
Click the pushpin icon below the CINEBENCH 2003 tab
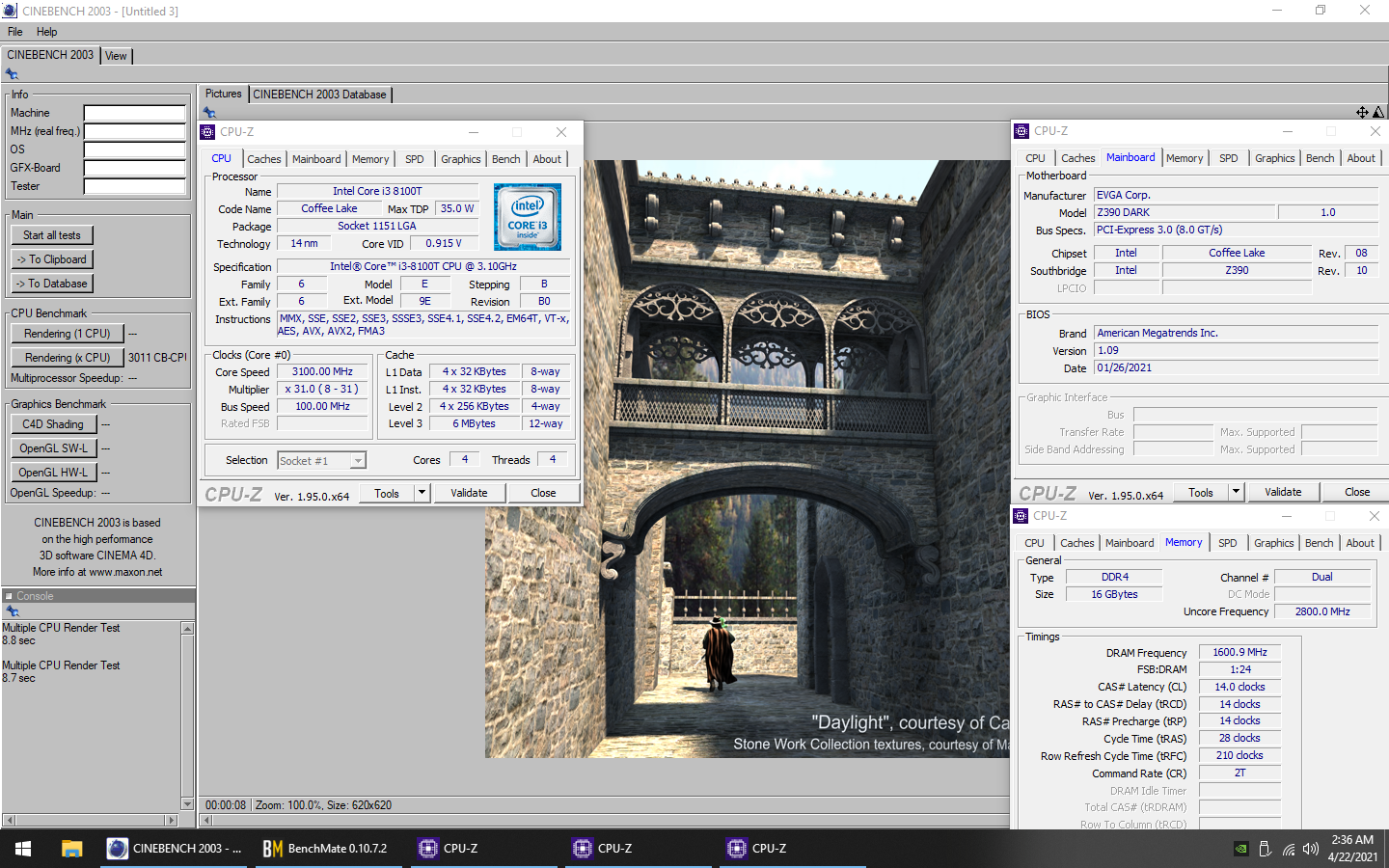(12, 74)
